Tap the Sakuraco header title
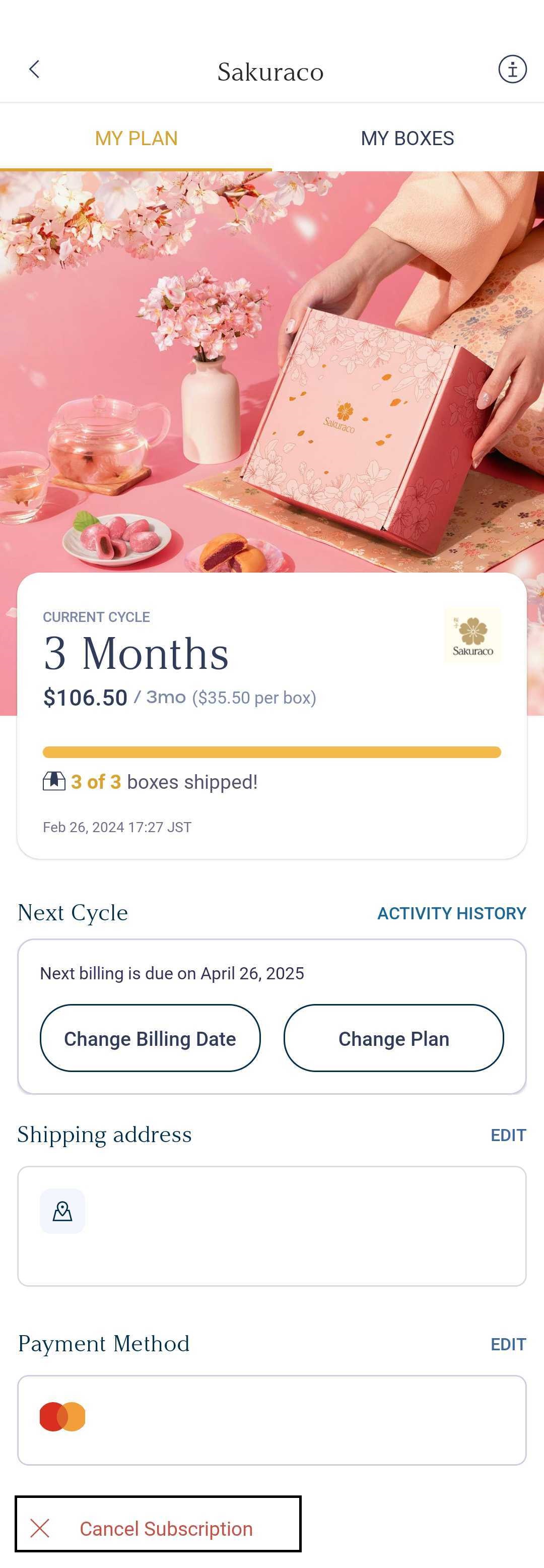The image size is (544, 1568). point(271,72)
